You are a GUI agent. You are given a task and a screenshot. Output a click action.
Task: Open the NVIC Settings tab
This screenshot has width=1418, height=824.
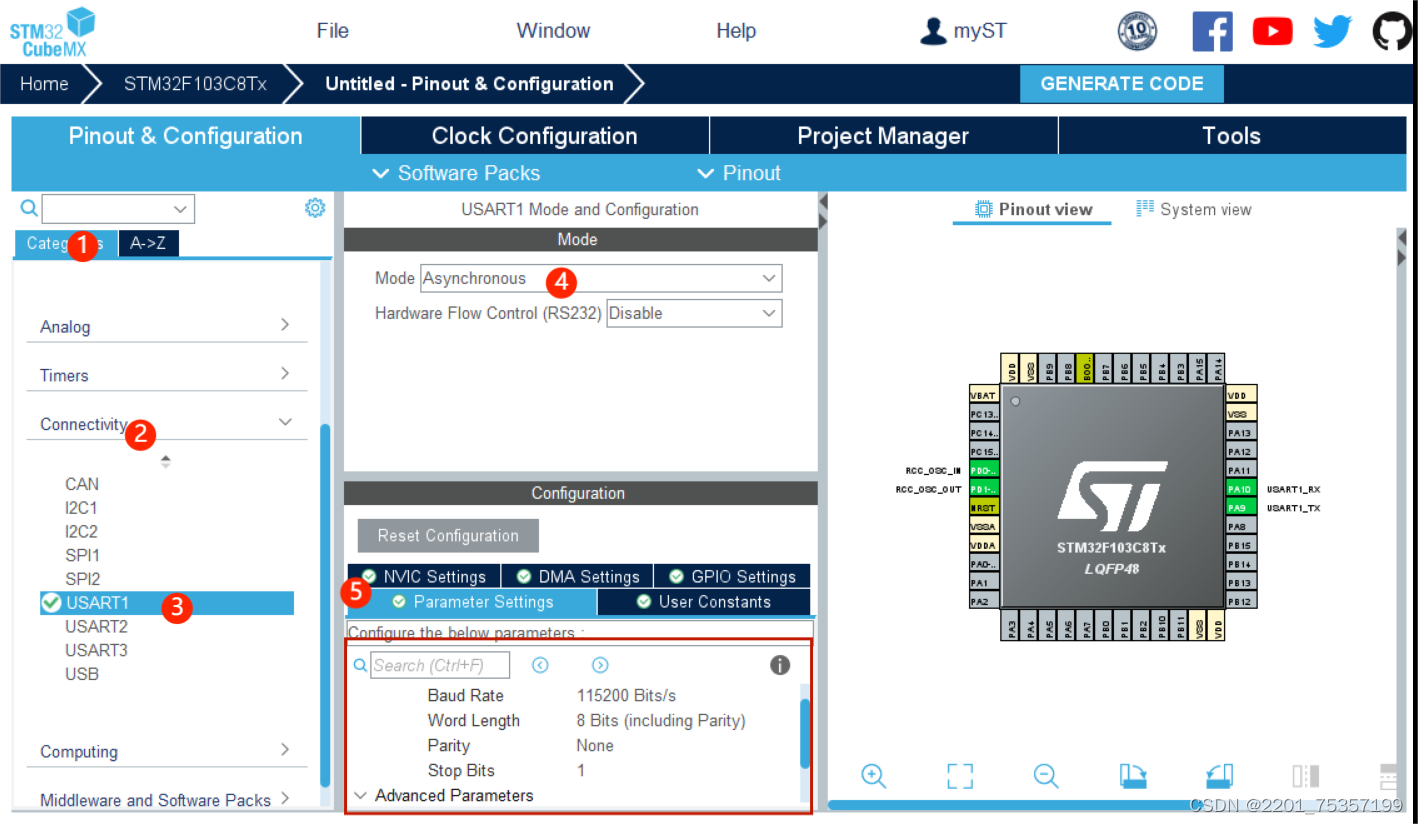423,576
